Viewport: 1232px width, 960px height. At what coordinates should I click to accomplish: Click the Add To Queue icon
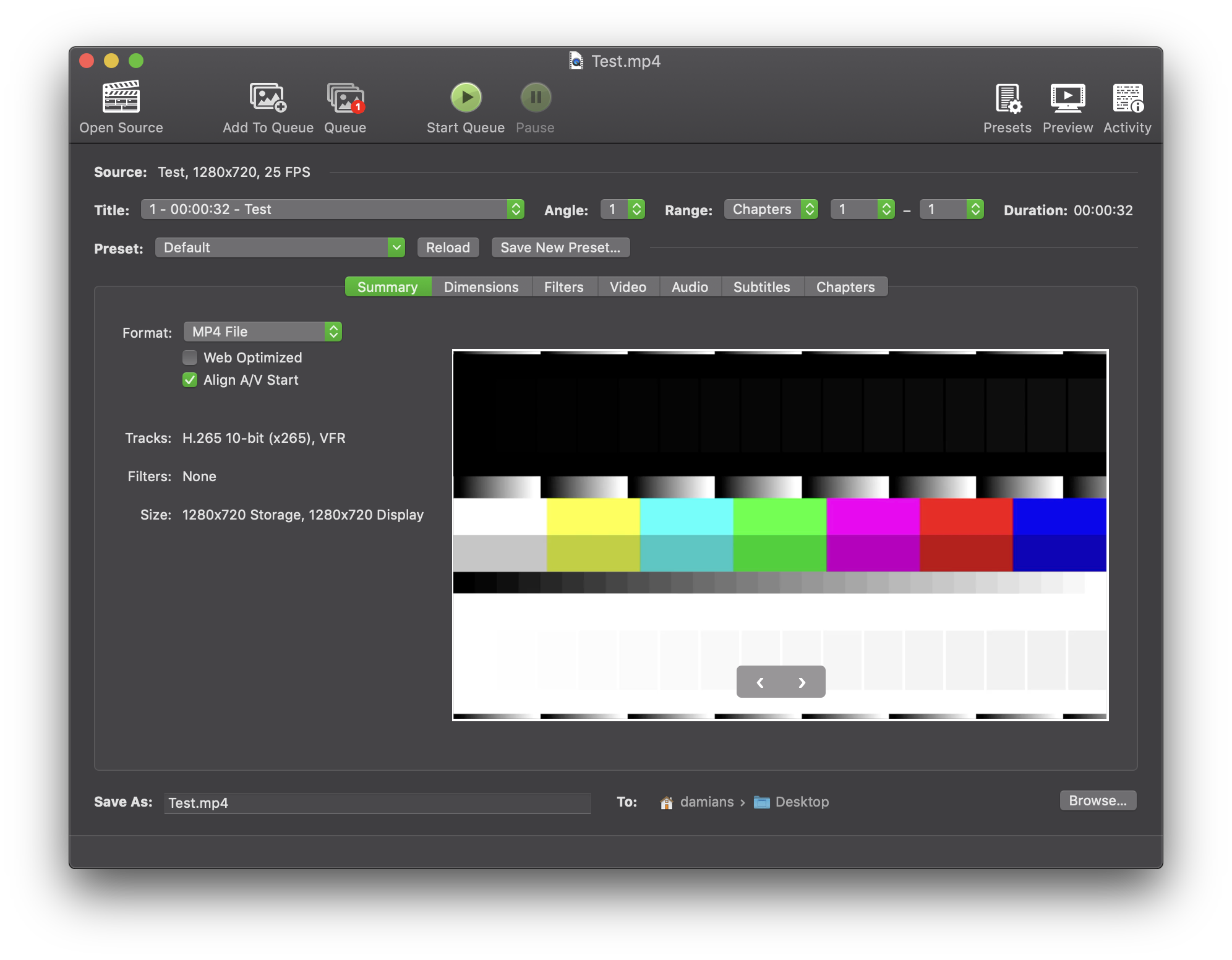coord(268,97)
